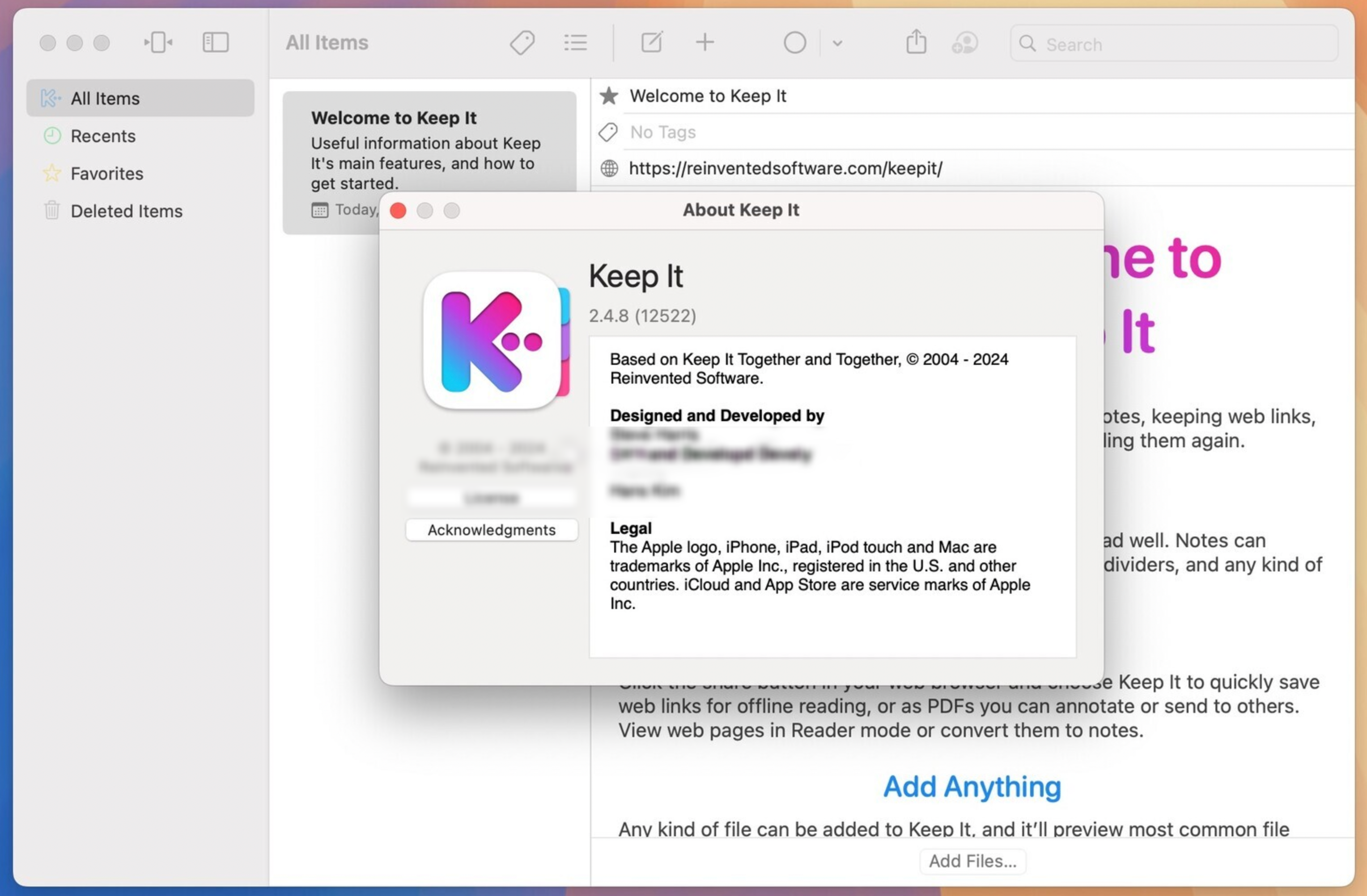Click the Legal heading in About window
The image size is (1367, 896).
click(631, 528)
